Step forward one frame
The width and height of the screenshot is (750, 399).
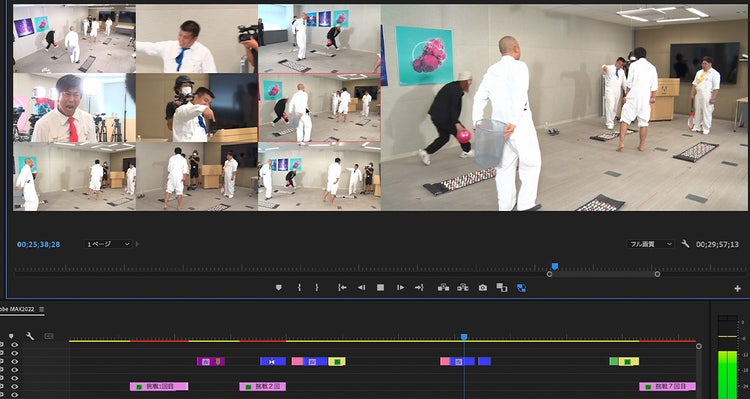click(x=400, y=288)
